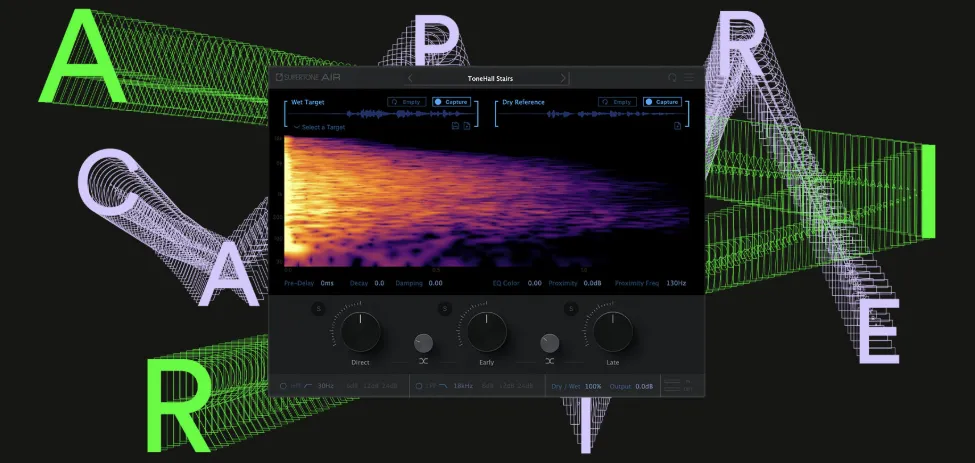The width and height of the screenshot is (975, 463).
Task: Click the low-pass curve icon beside LPF
Action: click(x=443, y=386)
